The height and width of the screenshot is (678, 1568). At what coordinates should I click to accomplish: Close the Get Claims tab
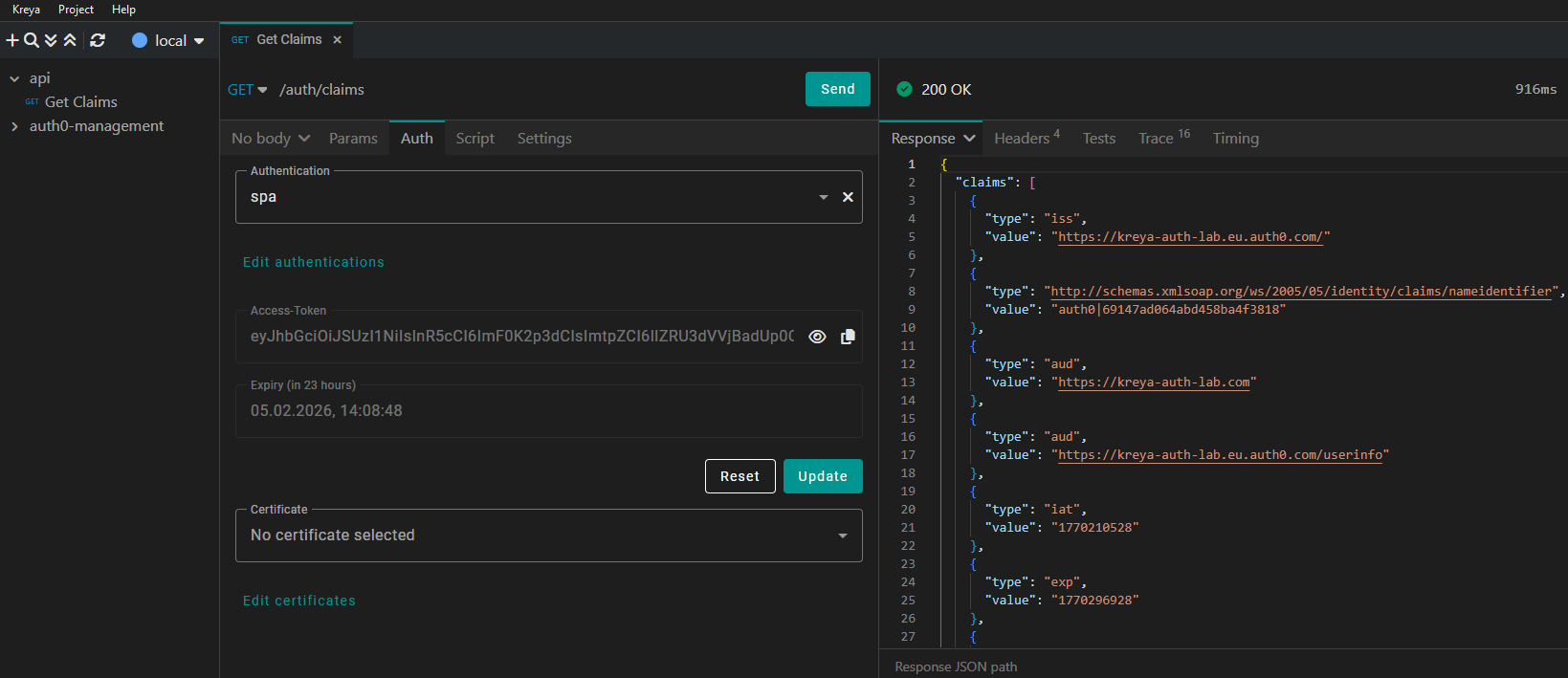pyautogui.click(x=337, y=40)
